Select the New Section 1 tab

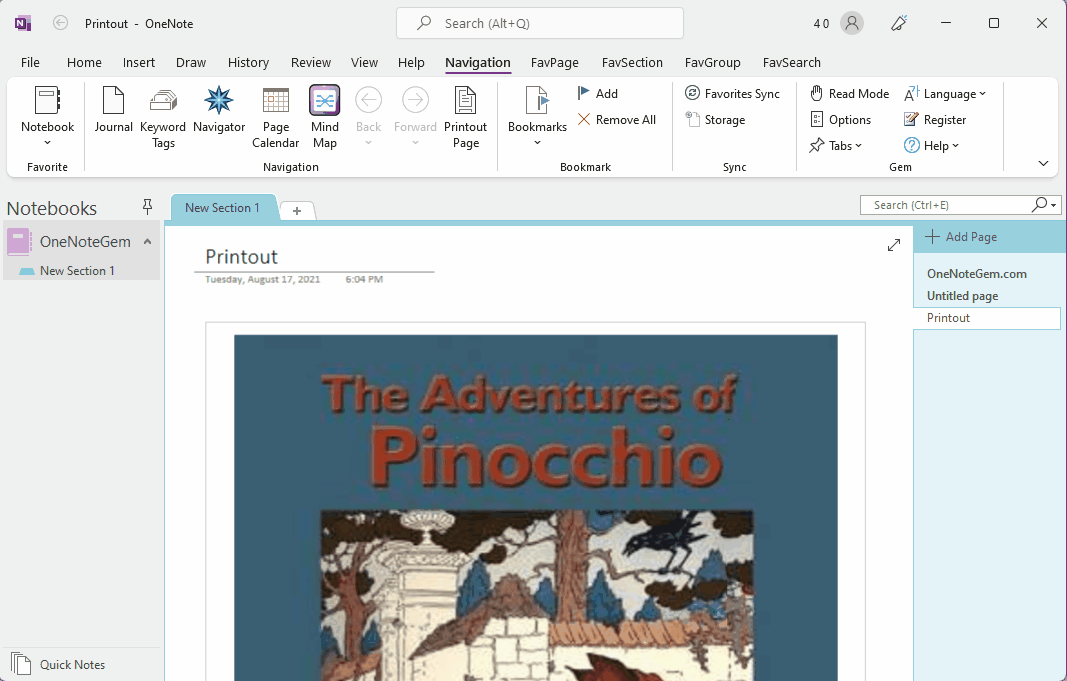point(223,207)
